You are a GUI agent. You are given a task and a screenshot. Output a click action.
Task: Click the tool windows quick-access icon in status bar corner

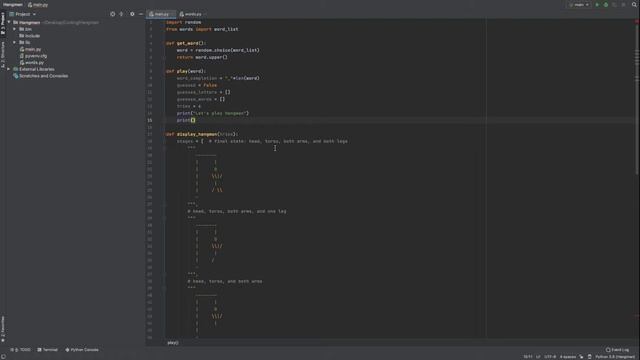pyautogui.click(x=3, y=356)
